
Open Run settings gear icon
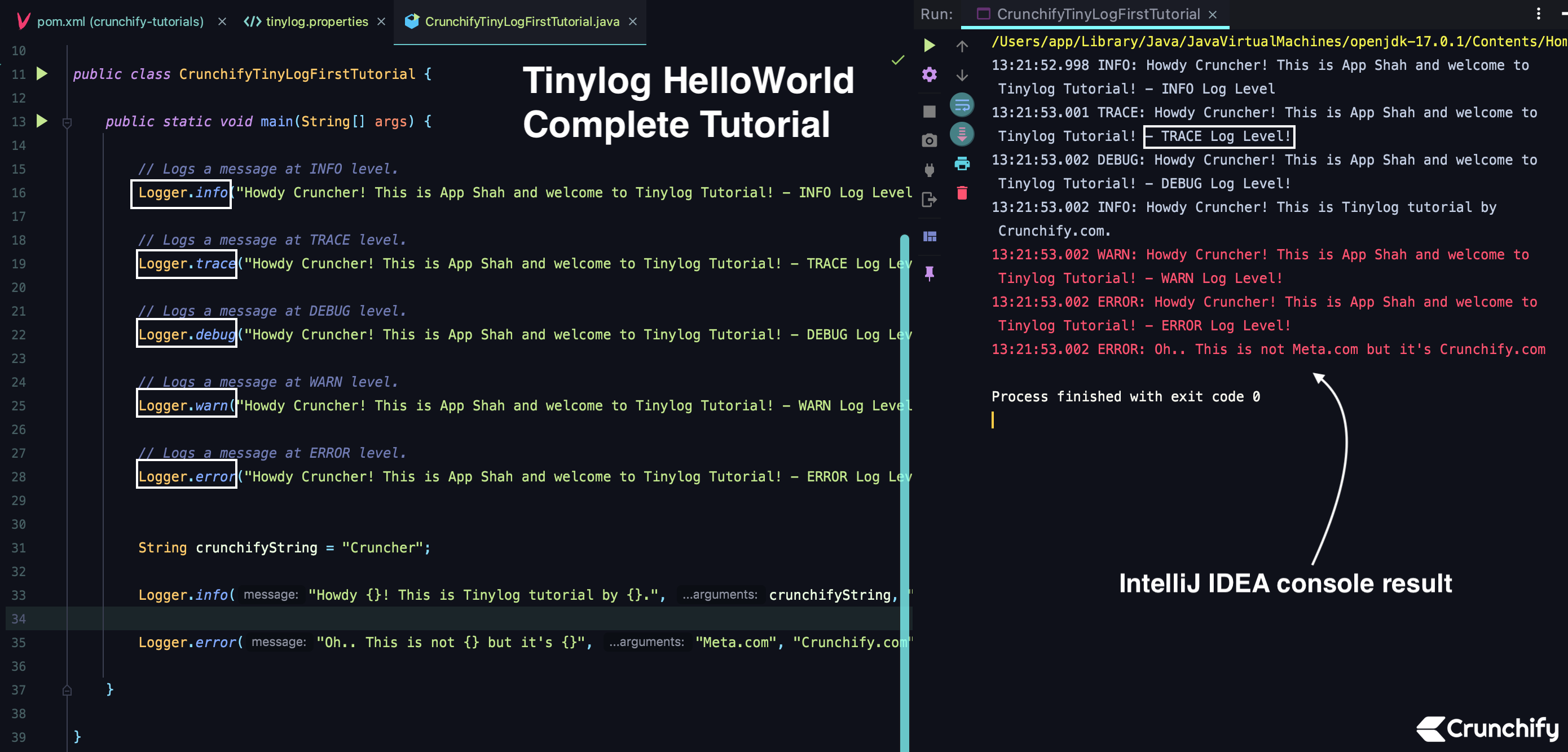click(929, 75)
